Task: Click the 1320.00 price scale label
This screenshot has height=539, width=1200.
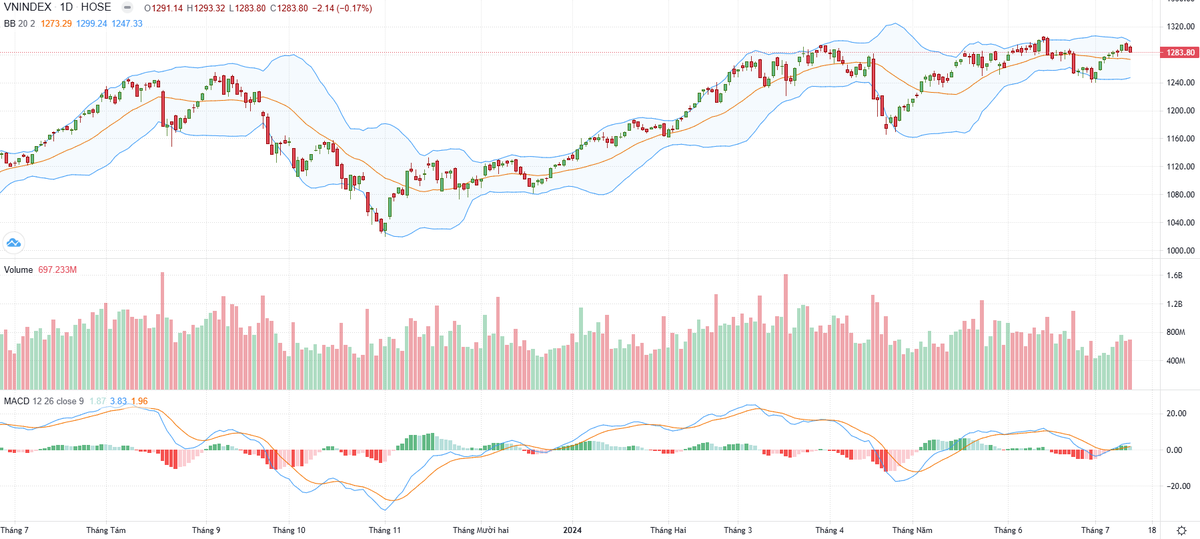Action: [1176, 29]
